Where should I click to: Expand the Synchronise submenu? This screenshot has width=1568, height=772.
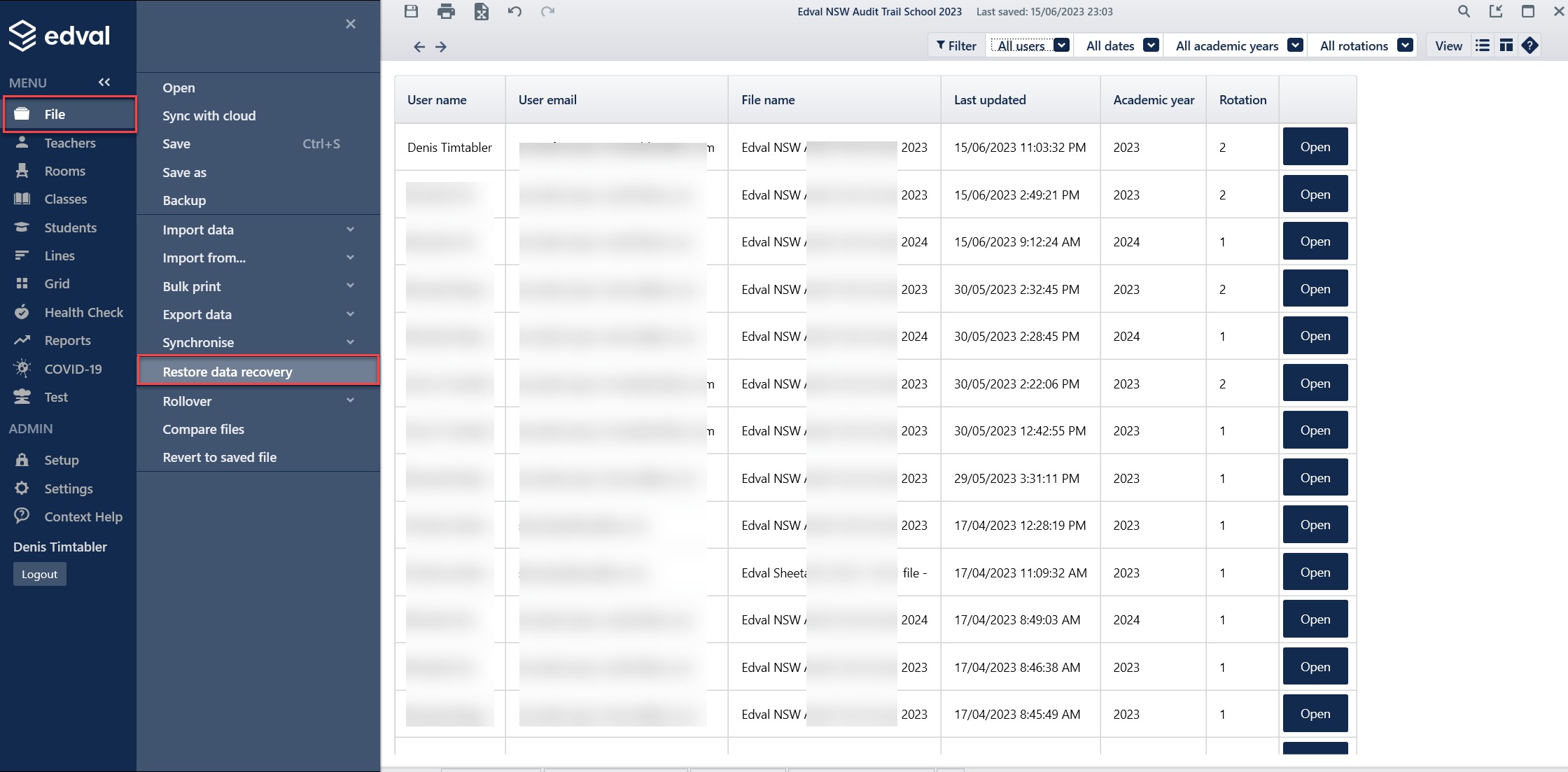(x=258, y=342)
